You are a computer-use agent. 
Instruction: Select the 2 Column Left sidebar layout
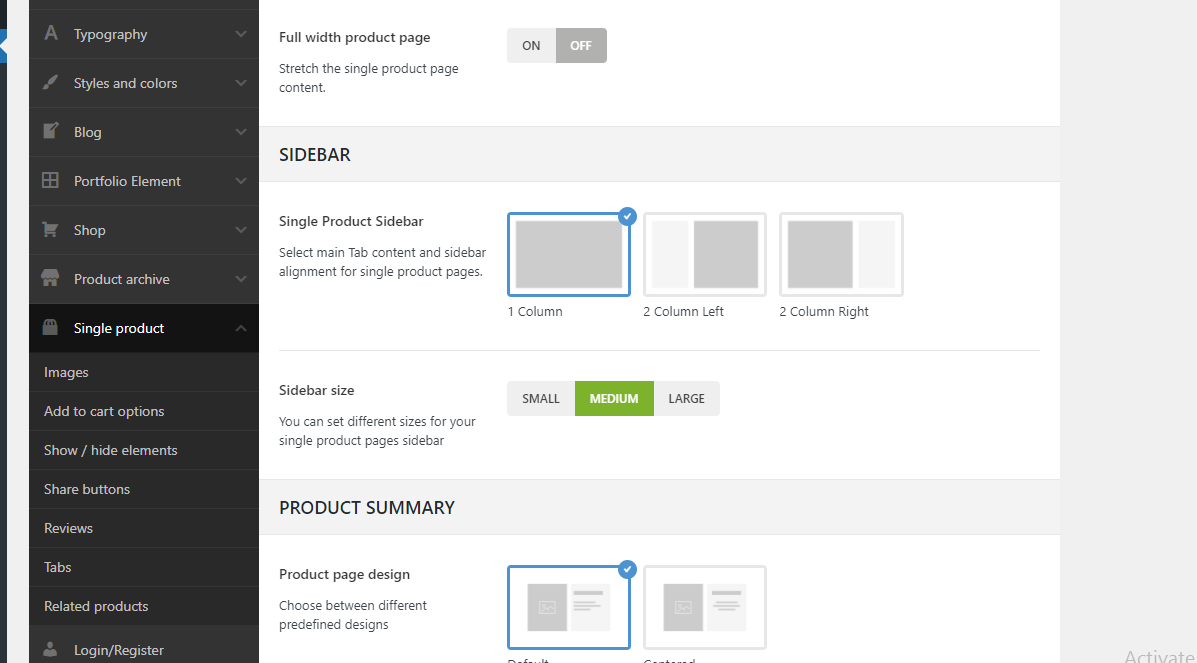pyautogui.click(x=705, y=254)
